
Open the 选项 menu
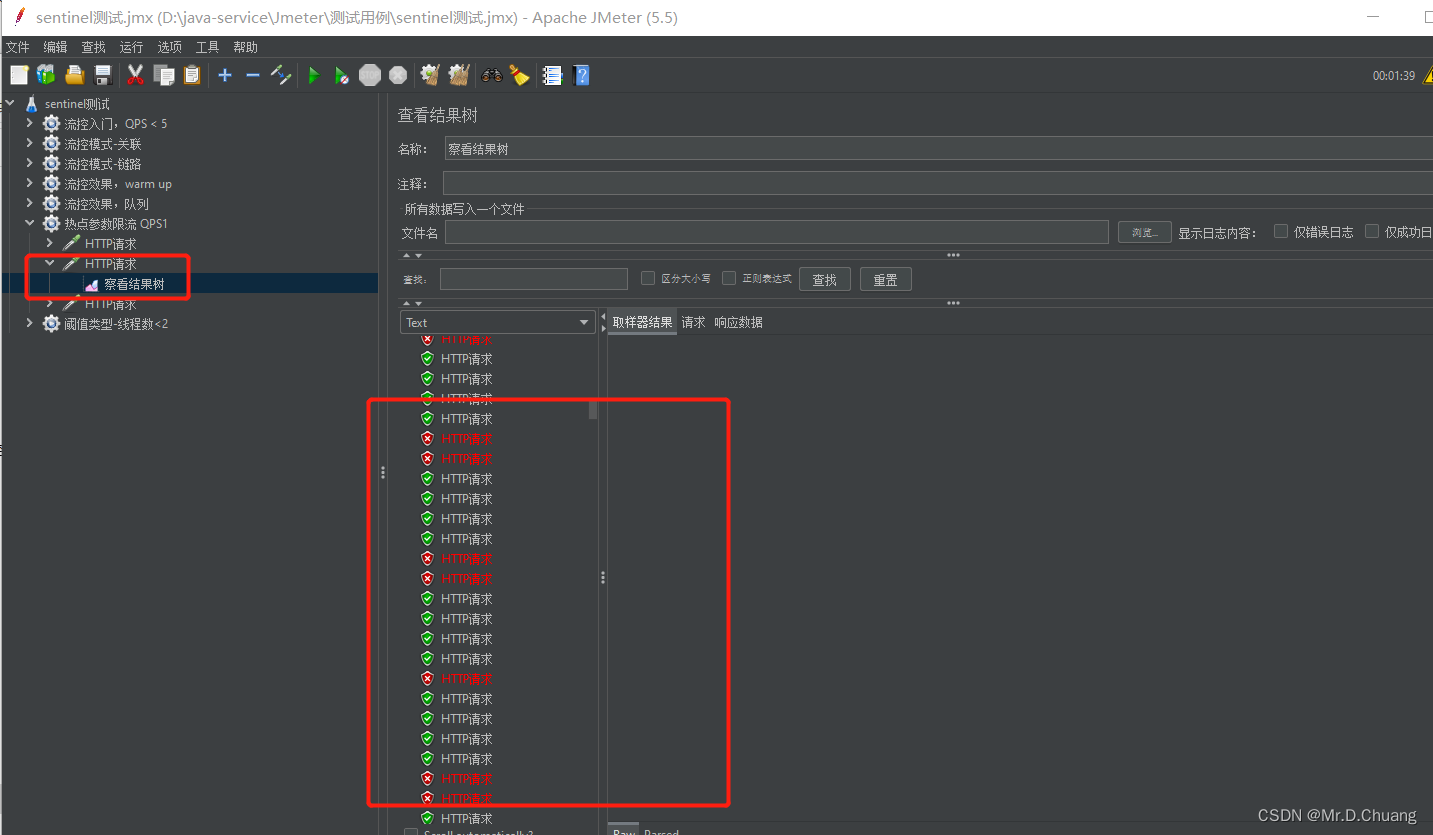(x=170, y=47)
